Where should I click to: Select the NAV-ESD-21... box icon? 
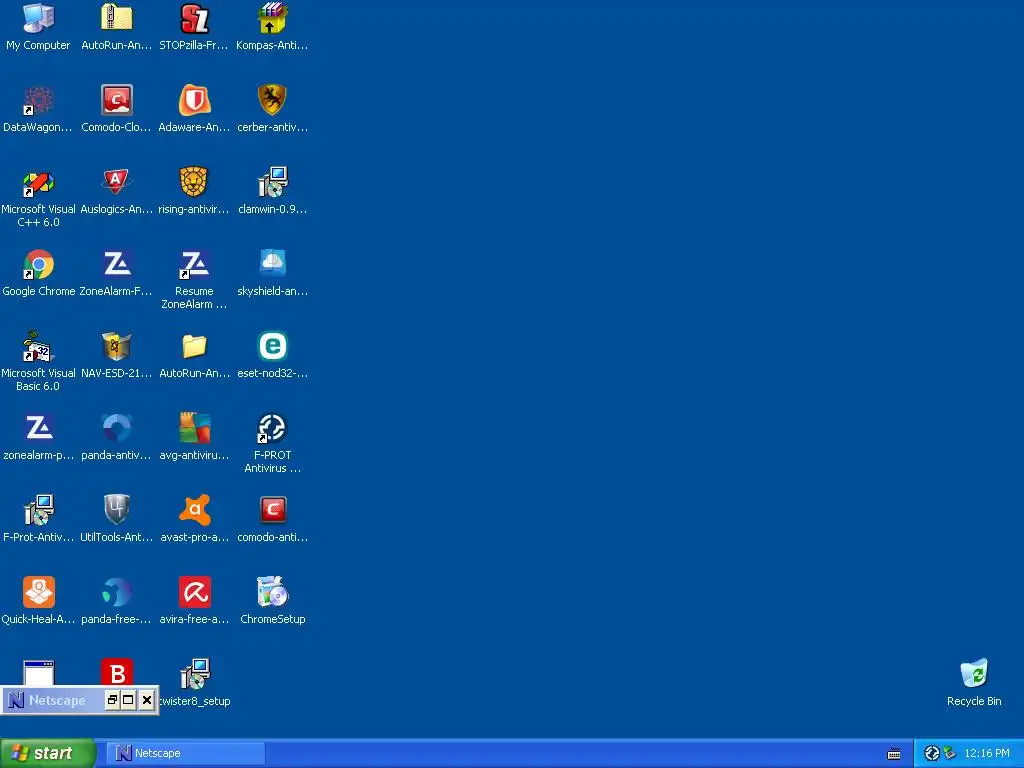(116, 347)
